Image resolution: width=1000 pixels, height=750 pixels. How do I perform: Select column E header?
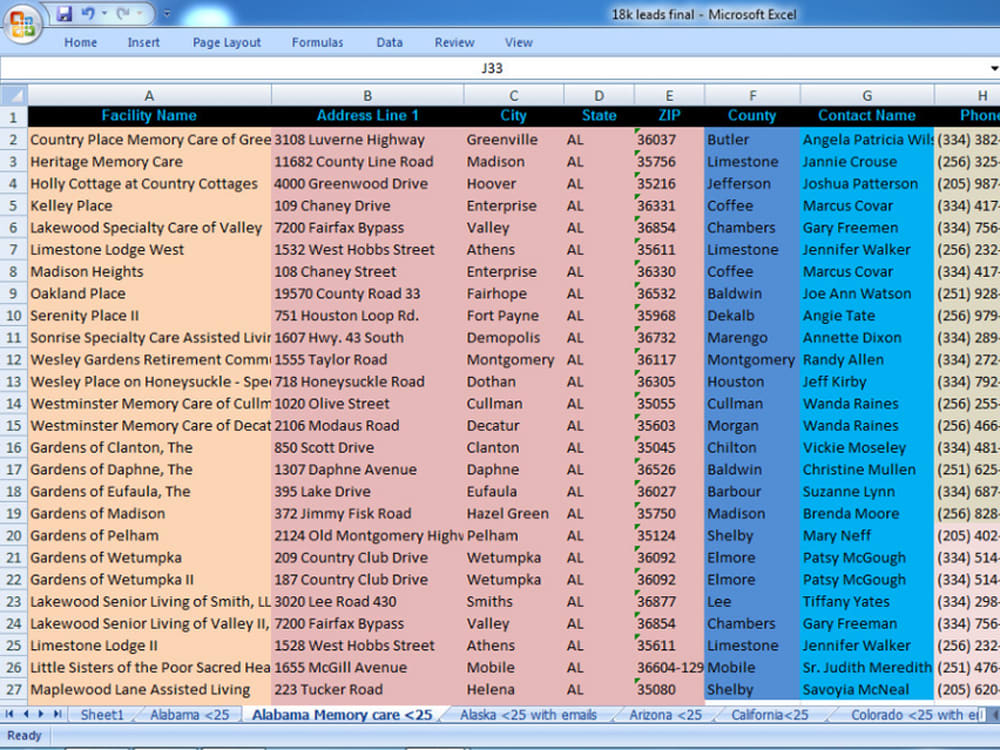click(x=669, y=96)
